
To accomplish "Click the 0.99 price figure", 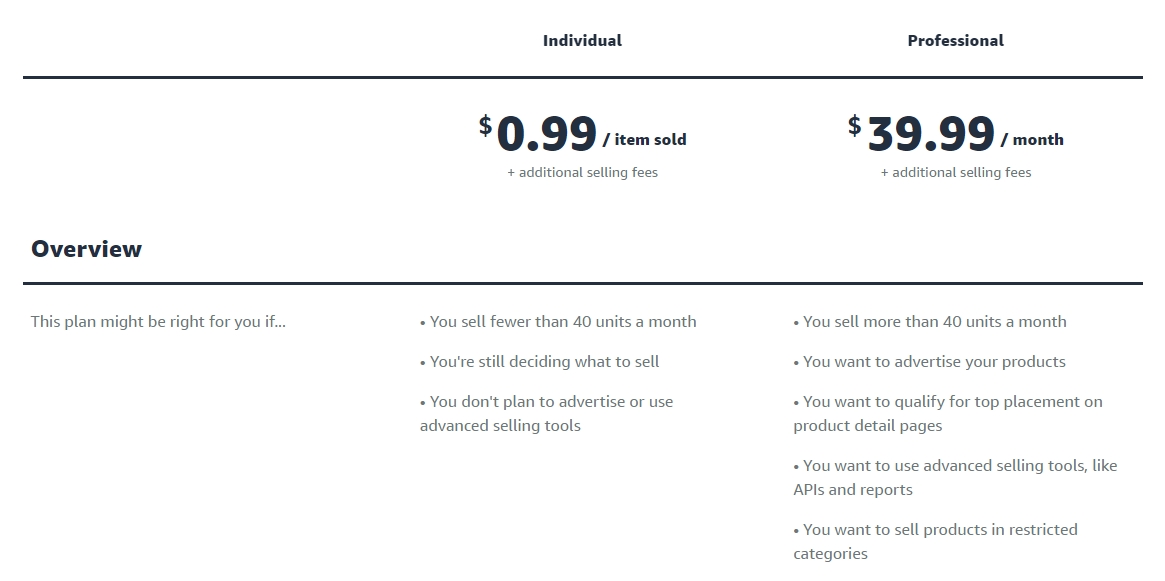I will pyautogui.click(x=547, y=135).
